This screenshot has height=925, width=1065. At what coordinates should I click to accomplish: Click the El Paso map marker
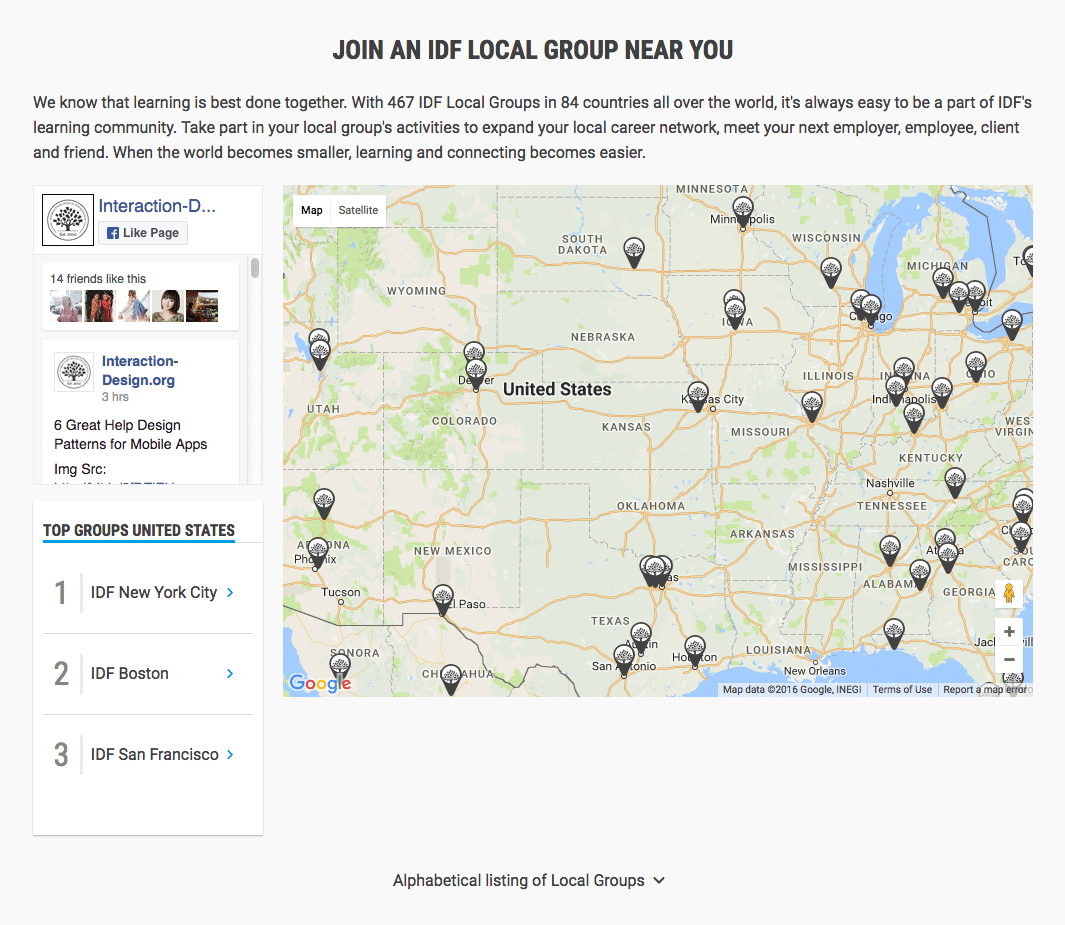pyautogui.click(x=443, y=600)
